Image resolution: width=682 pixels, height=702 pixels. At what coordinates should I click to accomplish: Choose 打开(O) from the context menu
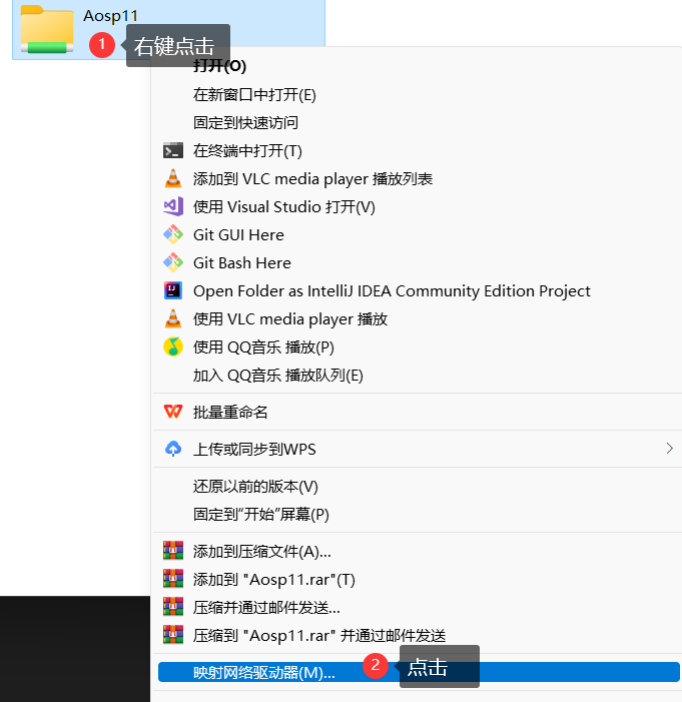[219, 66]
